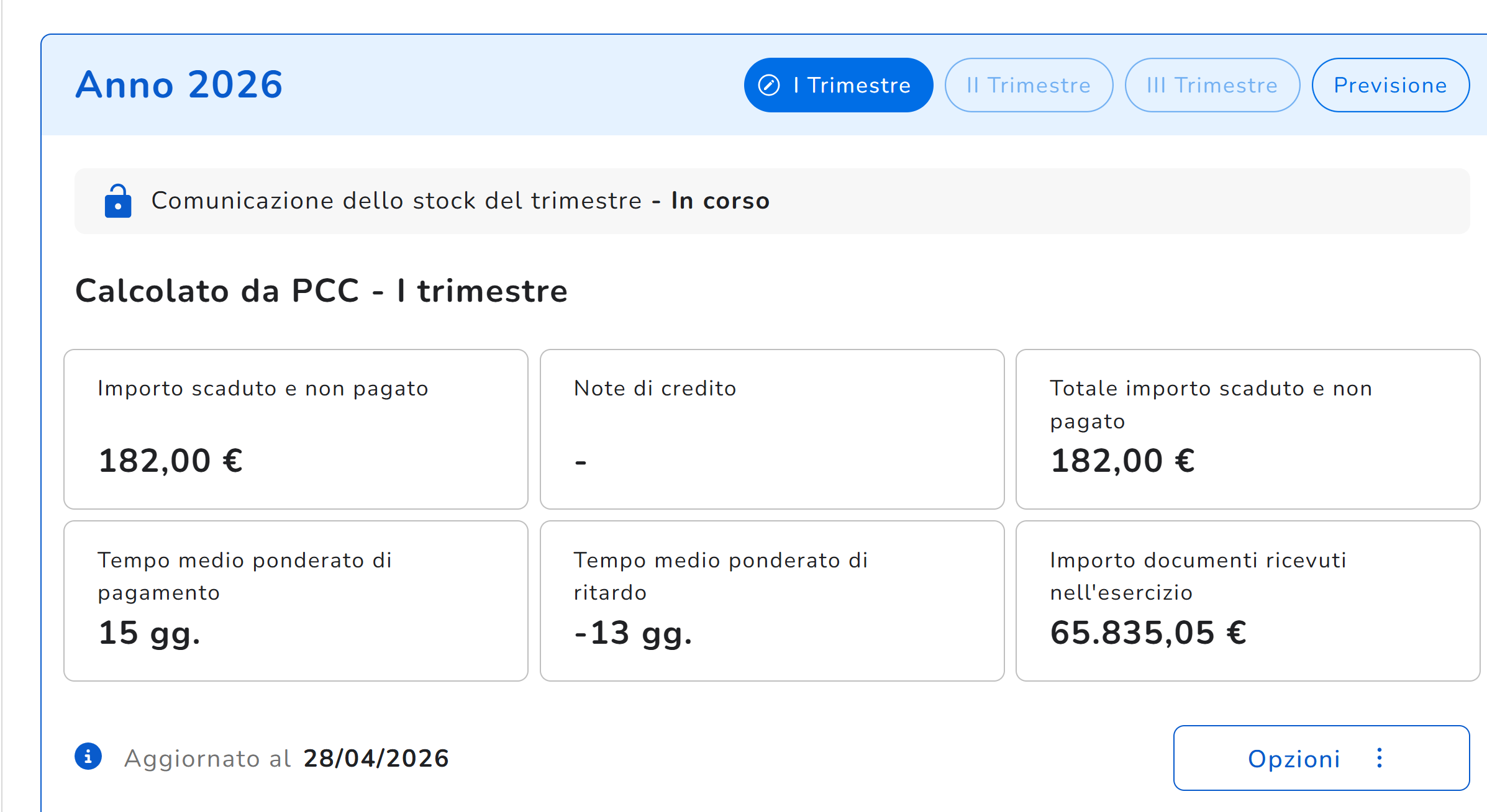
Task: Select Tempo medio ponderato di ritardo card
Action: point(772,601)
